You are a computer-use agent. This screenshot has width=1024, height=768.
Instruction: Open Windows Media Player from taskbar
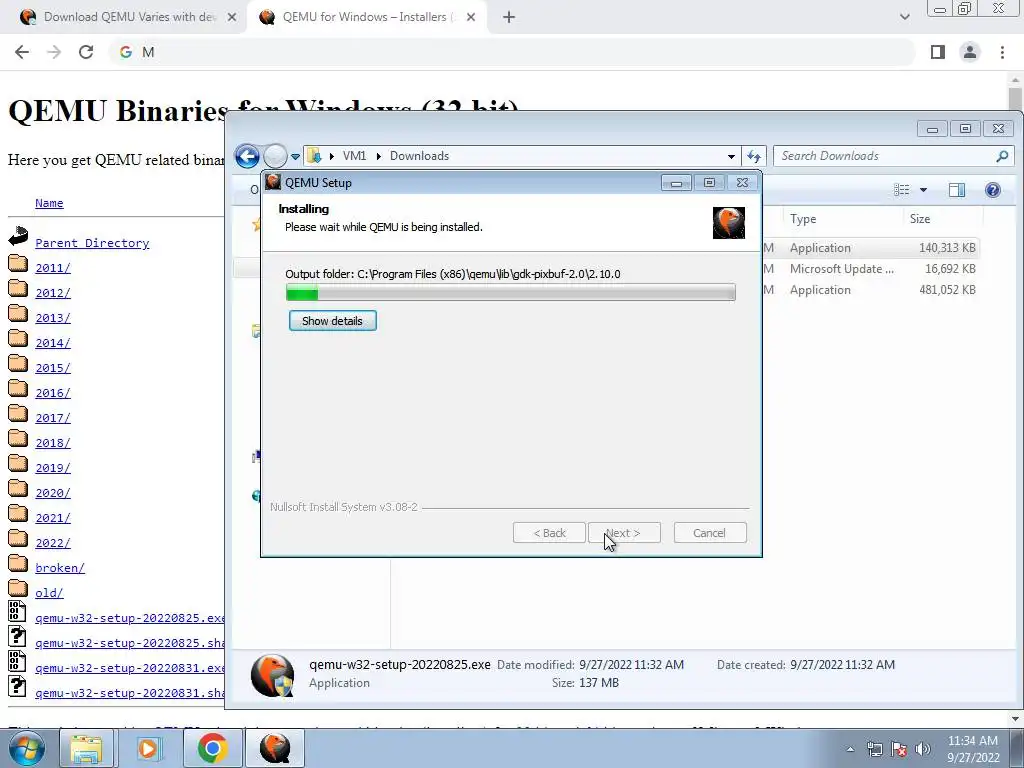coord(148,748)
